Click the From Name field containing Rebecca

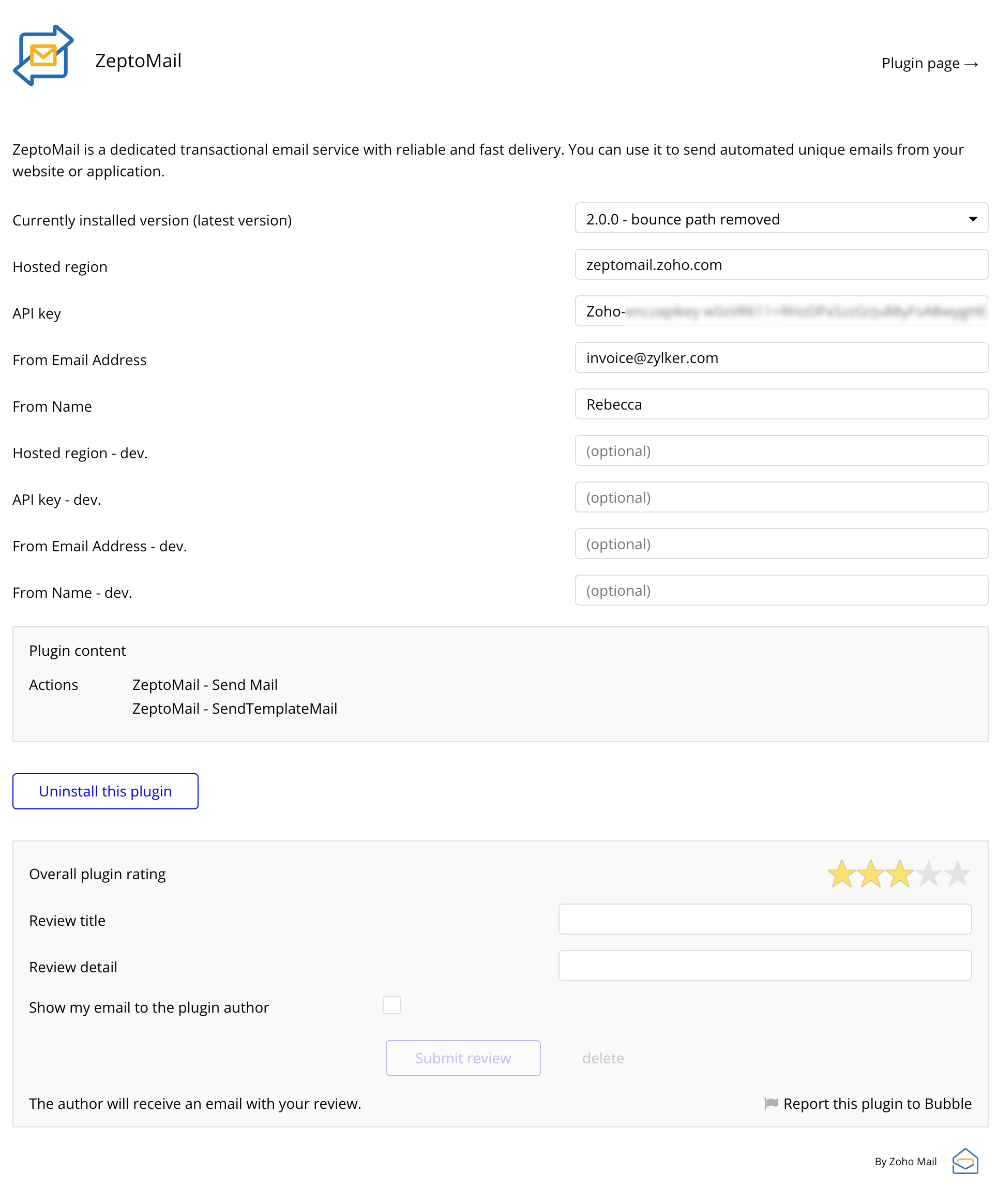pos(781,404)
